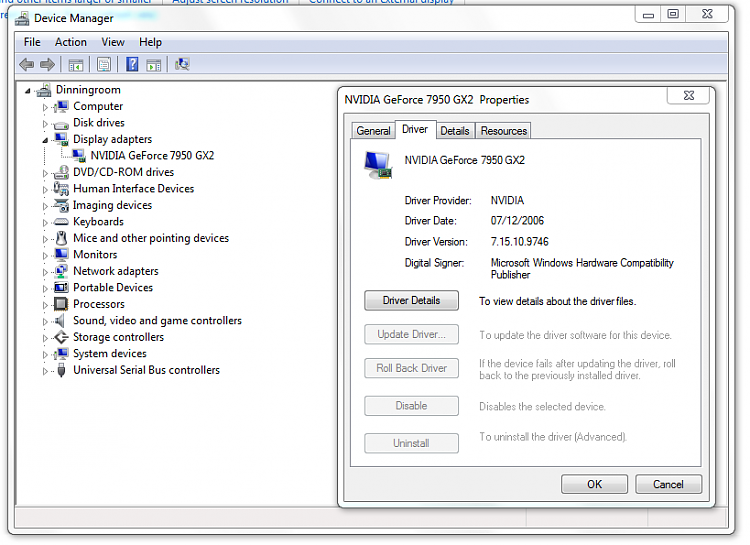
Task: Click the Roll Back Driver button
Action: tap(411, 368)
